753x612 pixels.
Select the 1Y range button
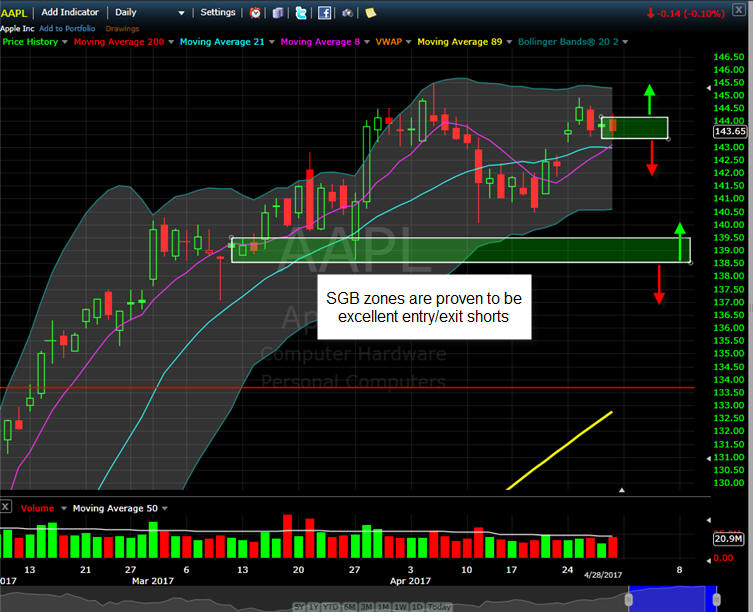[313, 607]
